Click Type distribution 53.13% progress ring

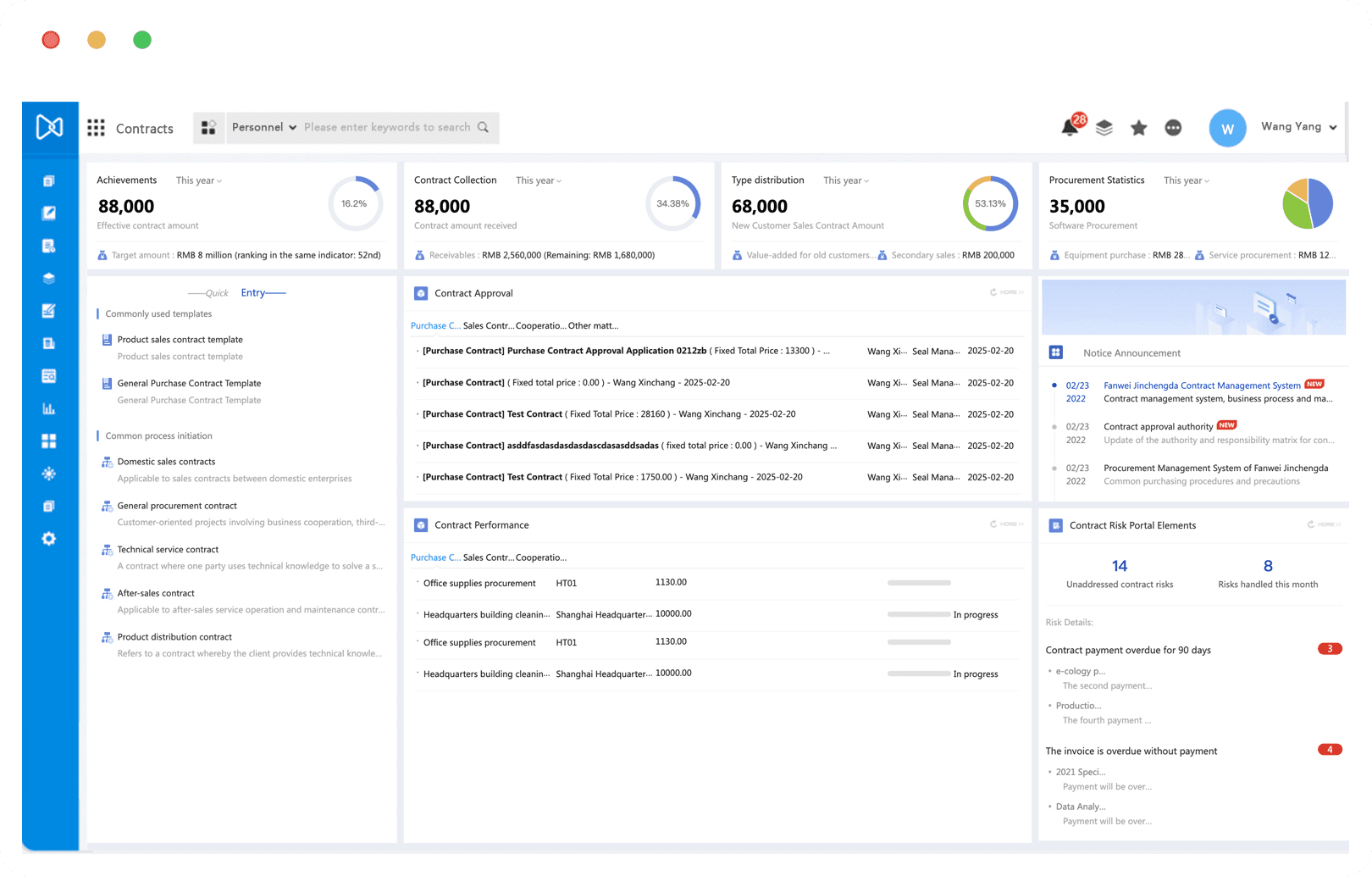[990, 203]
